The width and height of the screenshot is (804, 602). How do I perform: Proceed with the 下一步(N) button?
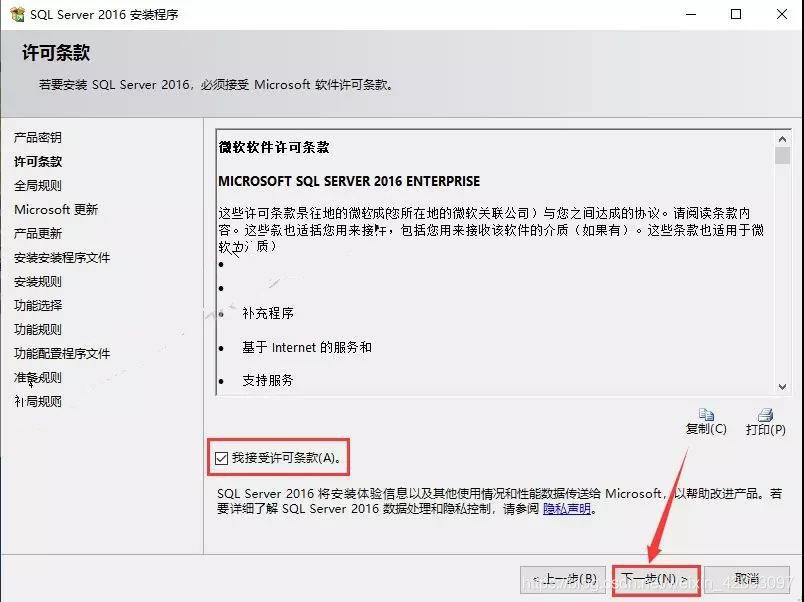(655, 579)
